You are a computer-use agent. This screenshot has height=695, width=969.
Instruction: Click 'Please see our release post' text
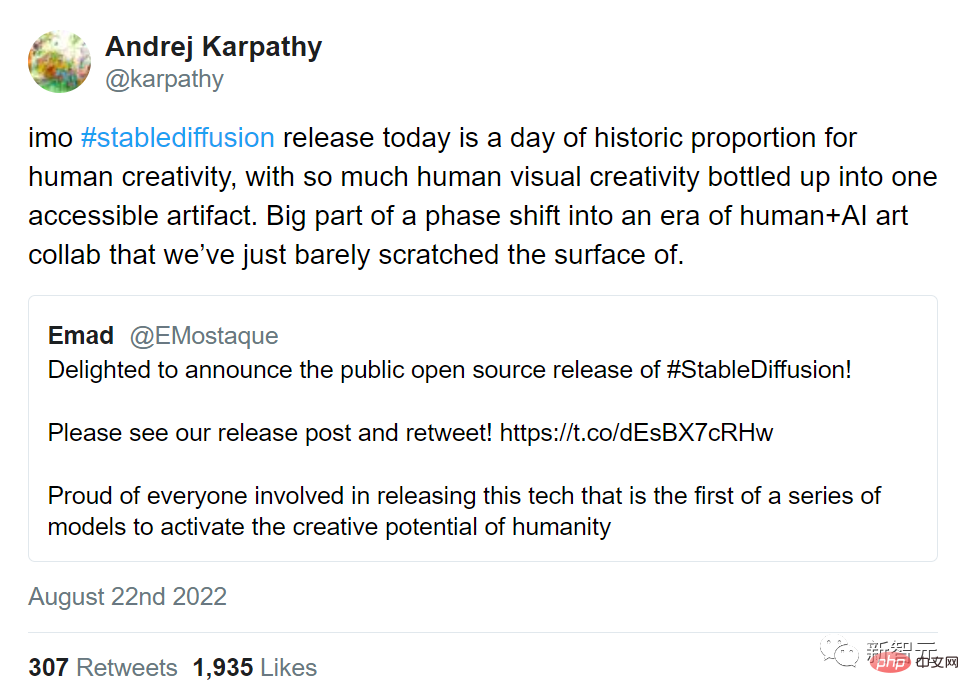click(270, 432)
